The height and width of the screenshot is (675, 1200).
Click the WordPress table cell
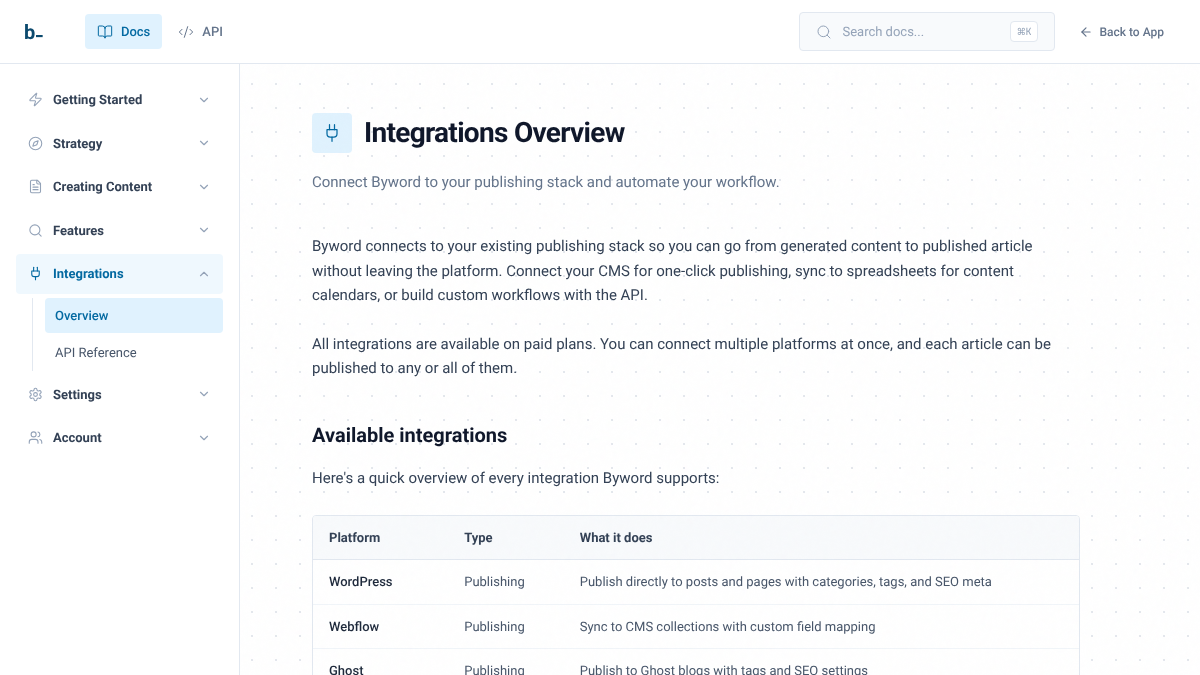click(x=360, y=582)
